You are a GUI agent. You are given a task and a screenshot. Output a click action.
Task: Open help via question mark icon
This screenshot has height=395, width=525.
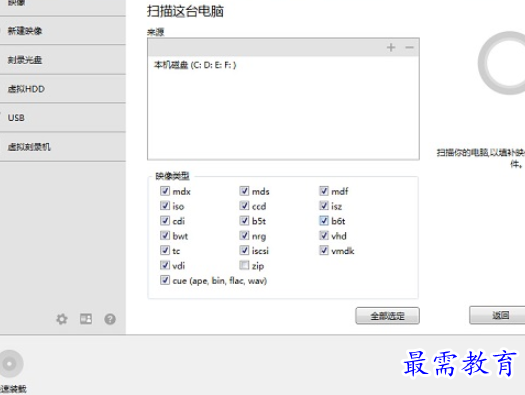click(110, 319)
